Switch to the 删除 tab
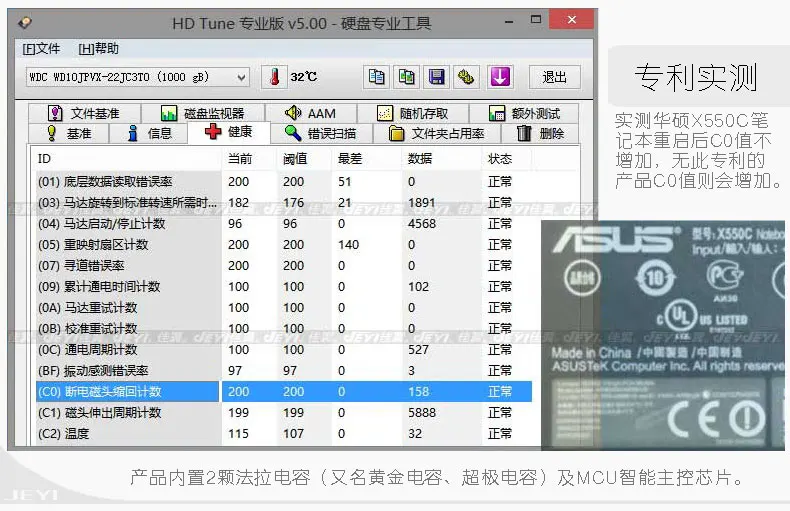The image size is (790, 511). click(x=540, y=134)
